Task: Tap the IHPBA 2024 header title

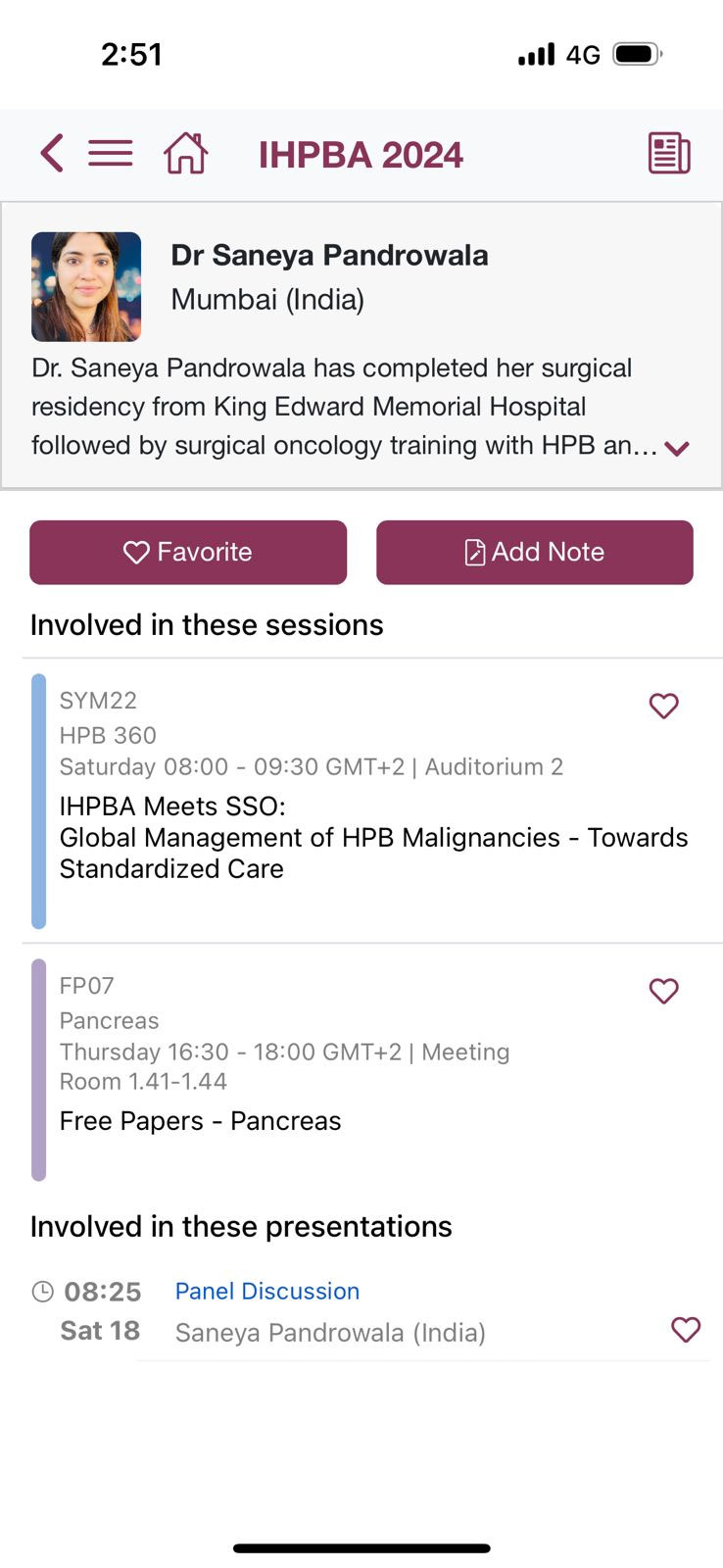Action: point(361,155)
